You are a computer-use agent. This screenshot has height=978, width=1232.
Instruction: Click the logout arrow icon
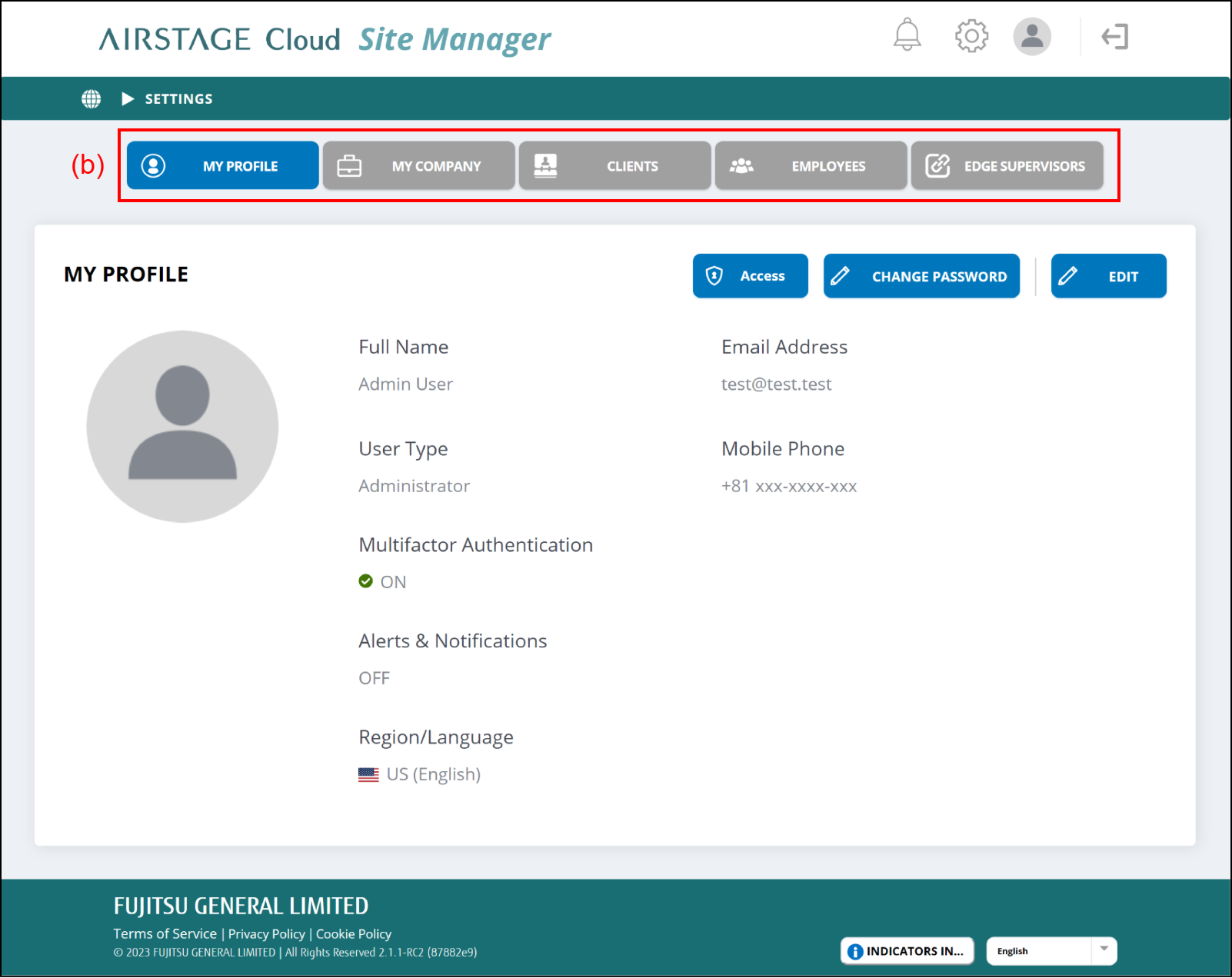tap(1114, 37)
